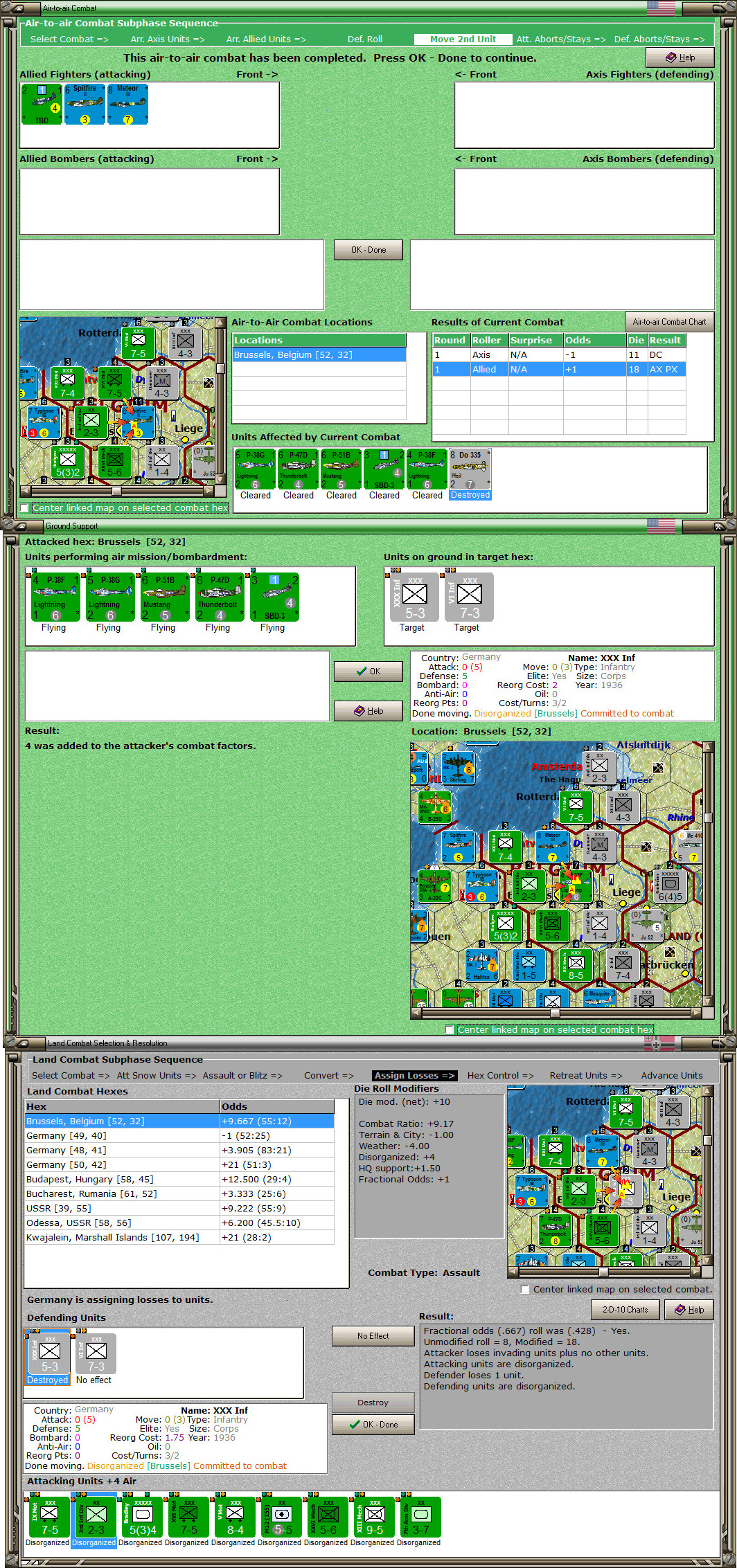Click the Assign Losses step in Land Combat

414,1075
